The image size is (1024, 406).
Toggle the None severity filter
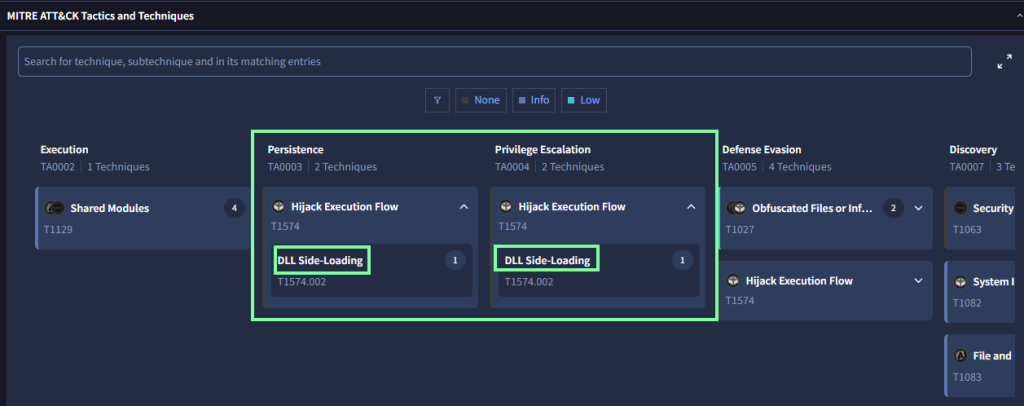(479, 100)
